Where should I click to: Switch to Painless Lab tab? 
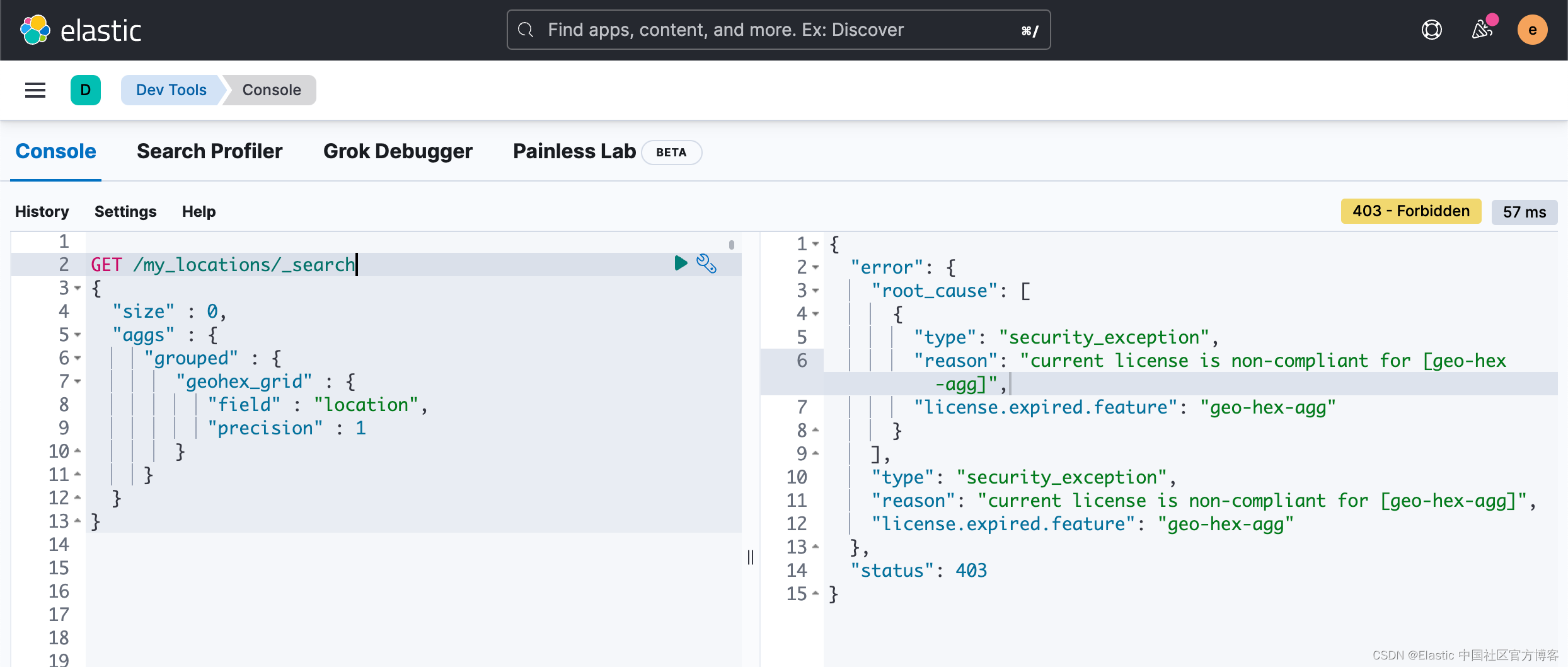(574, 151)
